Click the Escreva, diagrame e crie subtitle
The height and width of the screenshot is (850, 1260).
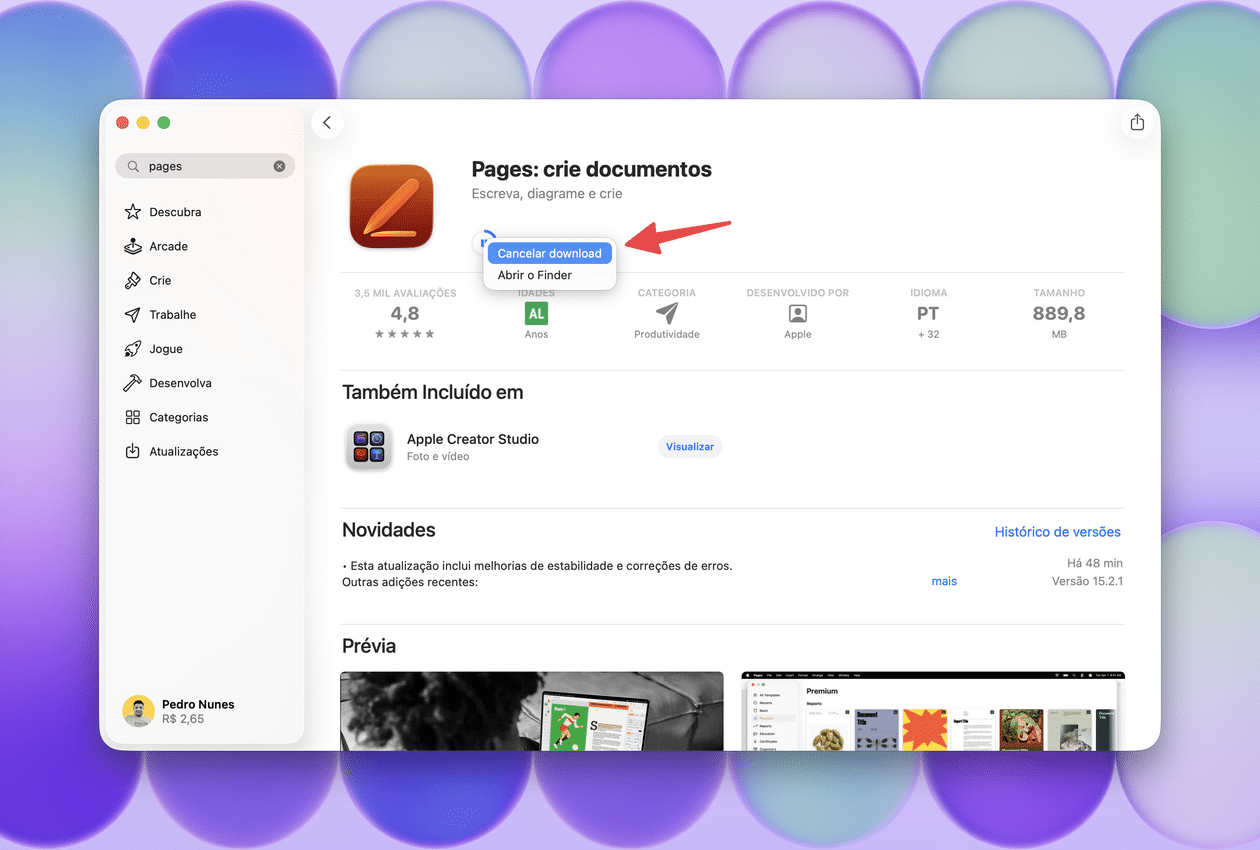point(547,193)
